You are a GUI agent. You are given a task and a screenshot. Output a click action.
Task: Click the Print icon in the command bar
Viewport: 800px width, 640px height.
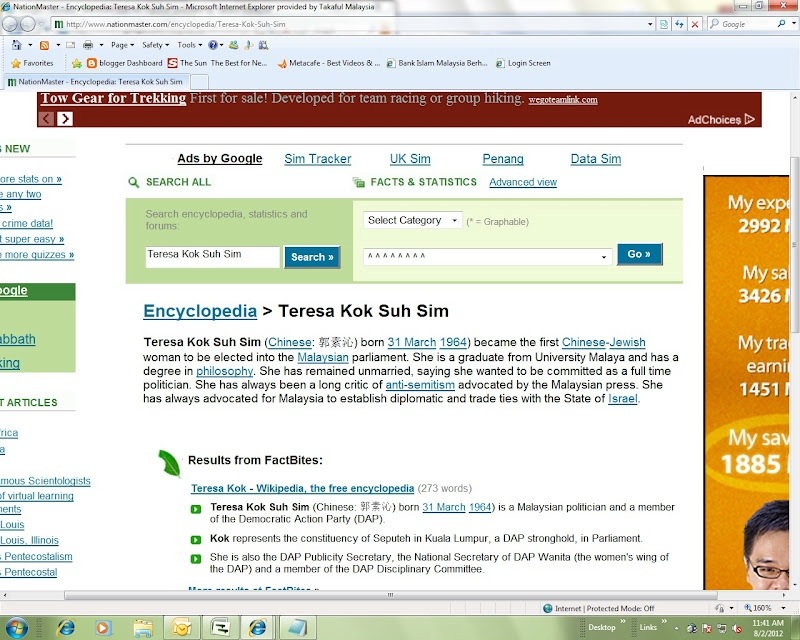pyautogui.click(x=88, y=45)
